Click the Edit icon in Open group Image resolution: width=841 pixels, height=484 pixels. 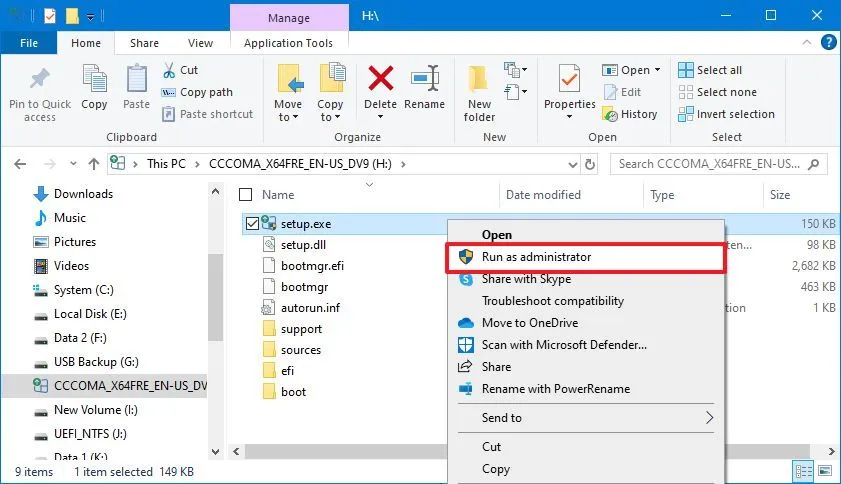coord(611,92)
